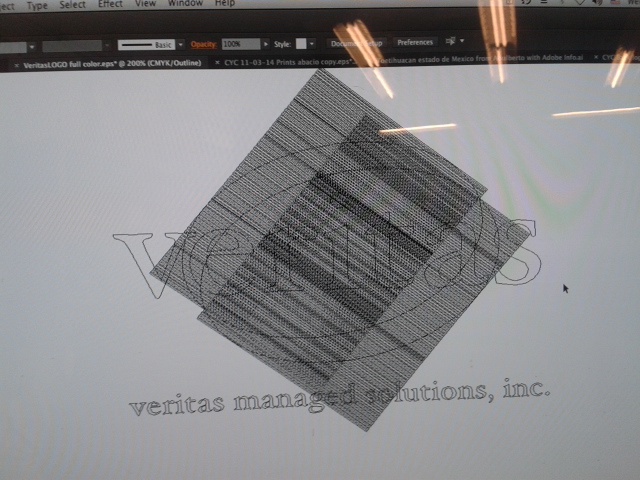Click the align to selection icon
The height and width of the screenshot is (480, 640).
pyautogui.click(x=450, y=41)
